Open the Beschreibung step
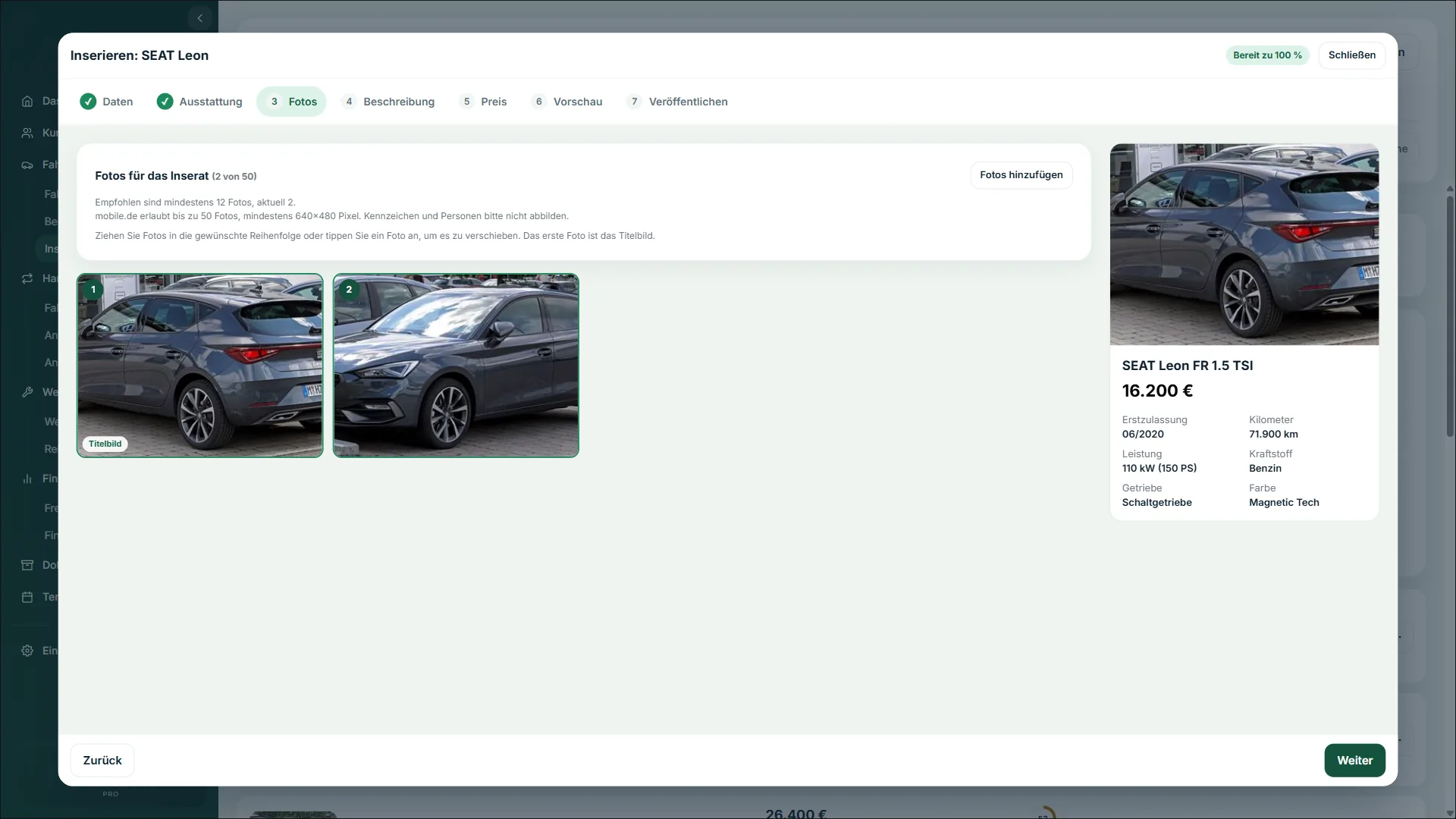This screenshot has width=1456, height=819. [x=388, y=102]
